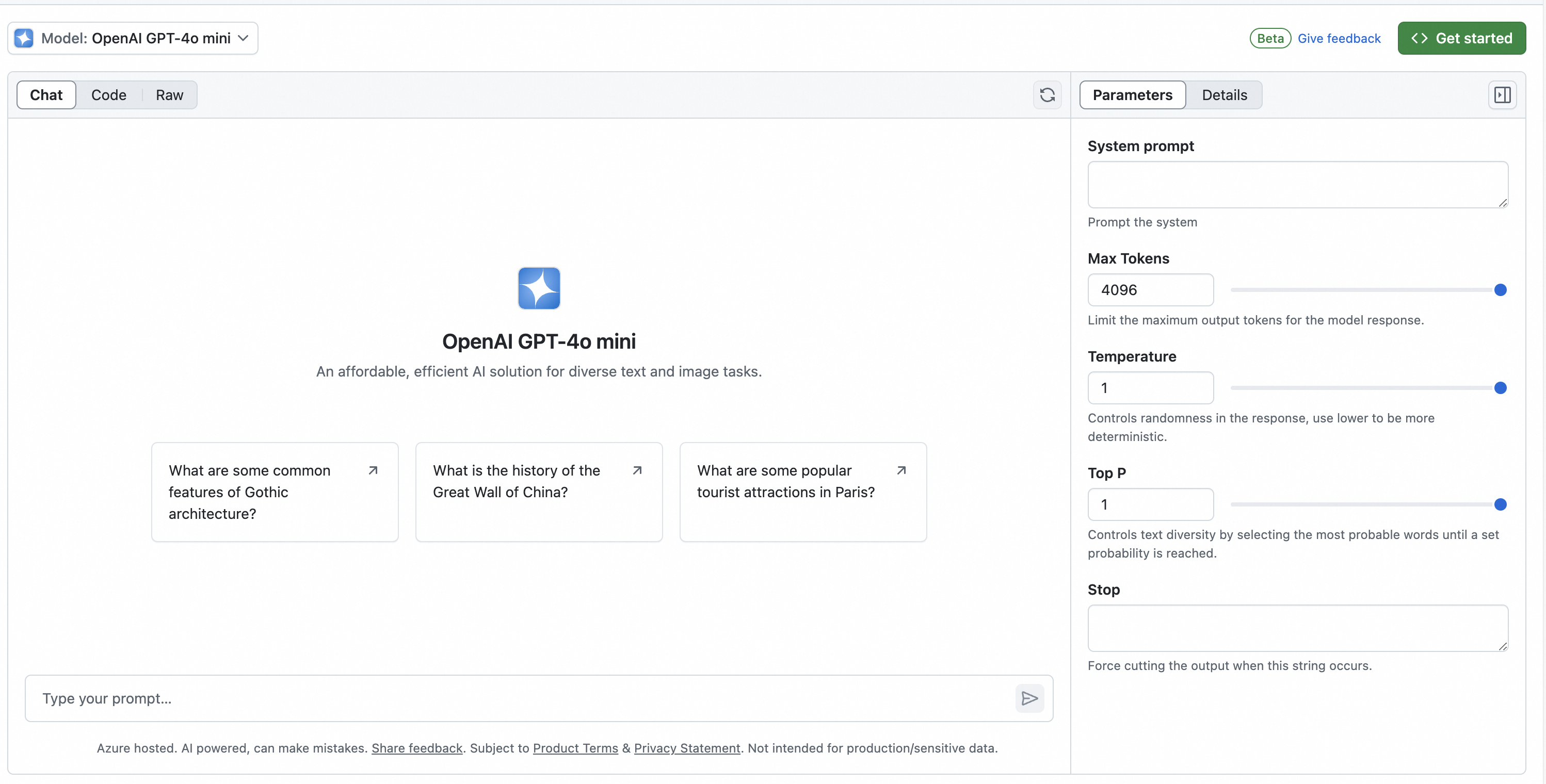Screen dimensions: 1546x784
Task: Click the arrow icon on the Paris attractions suggestion
Action: [901, 470]
